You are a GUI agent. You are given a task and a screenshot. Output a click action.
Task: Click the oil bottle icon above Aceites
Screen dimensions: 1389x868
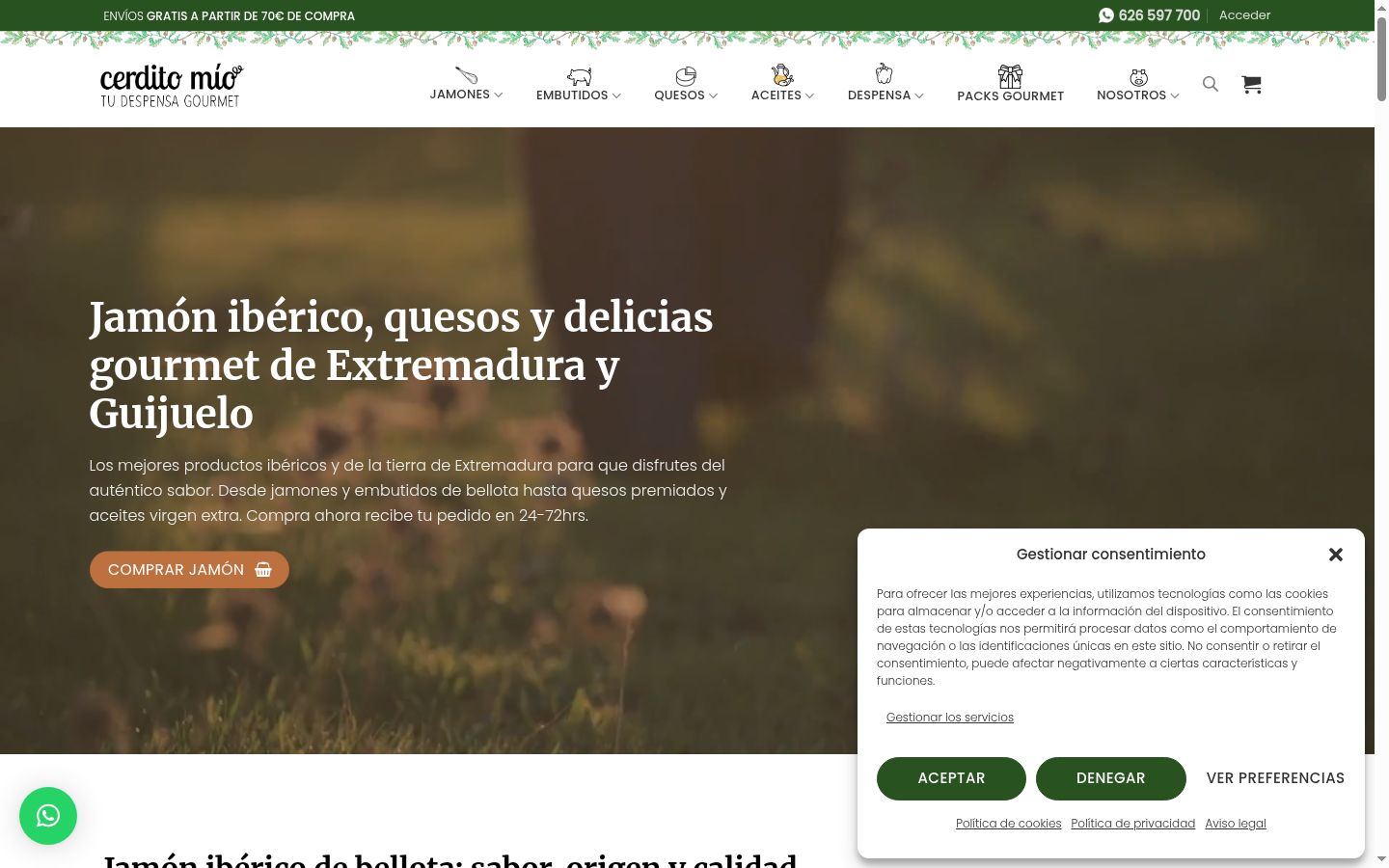point(782,74)
